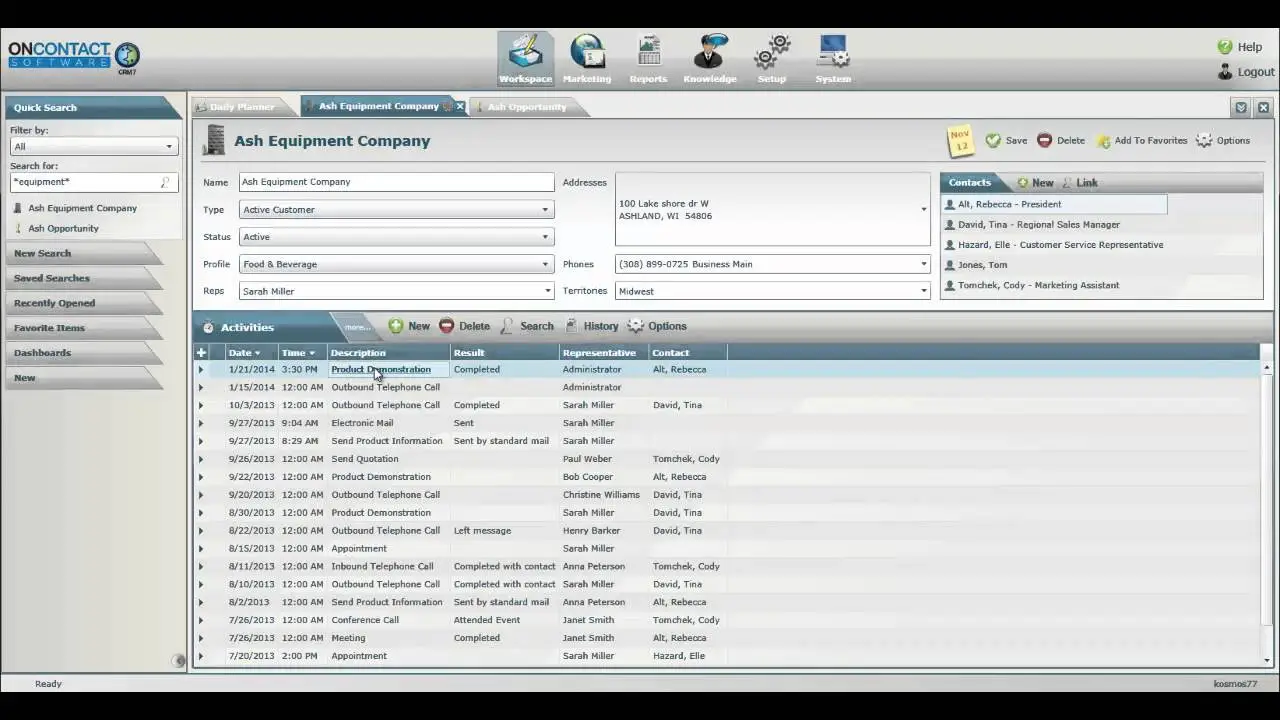Open the Knowledge module

(710, 58)
